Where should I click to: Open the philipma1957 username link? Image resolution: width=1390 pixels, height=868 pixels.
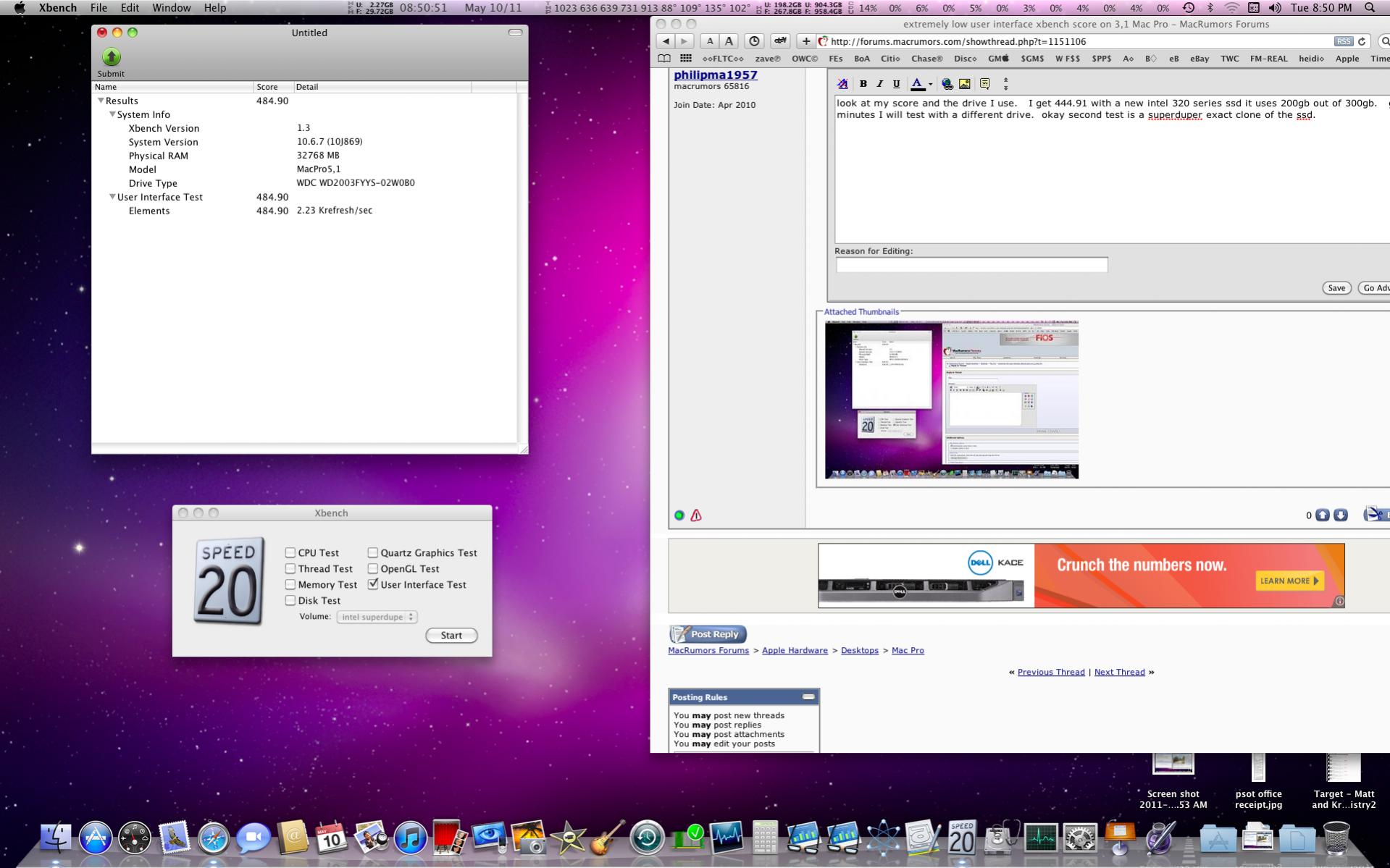coord(716,75)
